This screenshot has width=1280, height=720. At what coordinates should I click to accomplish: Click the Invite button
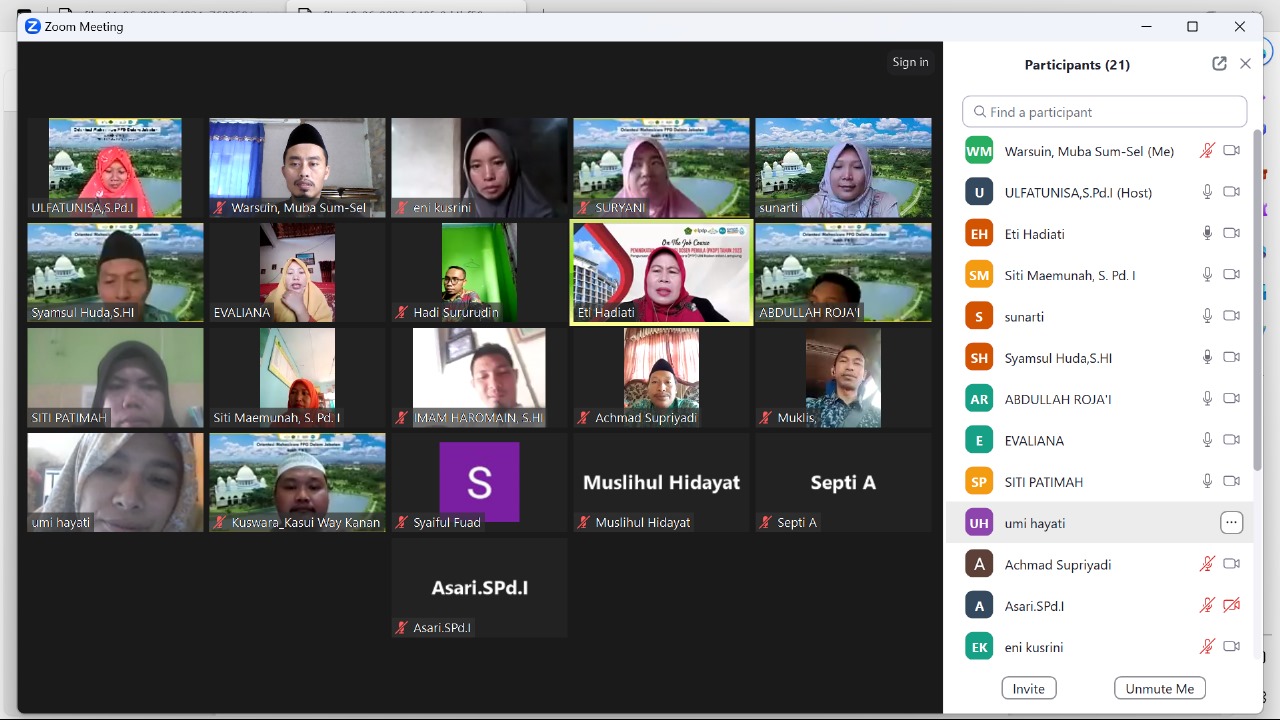[1028, 689]
